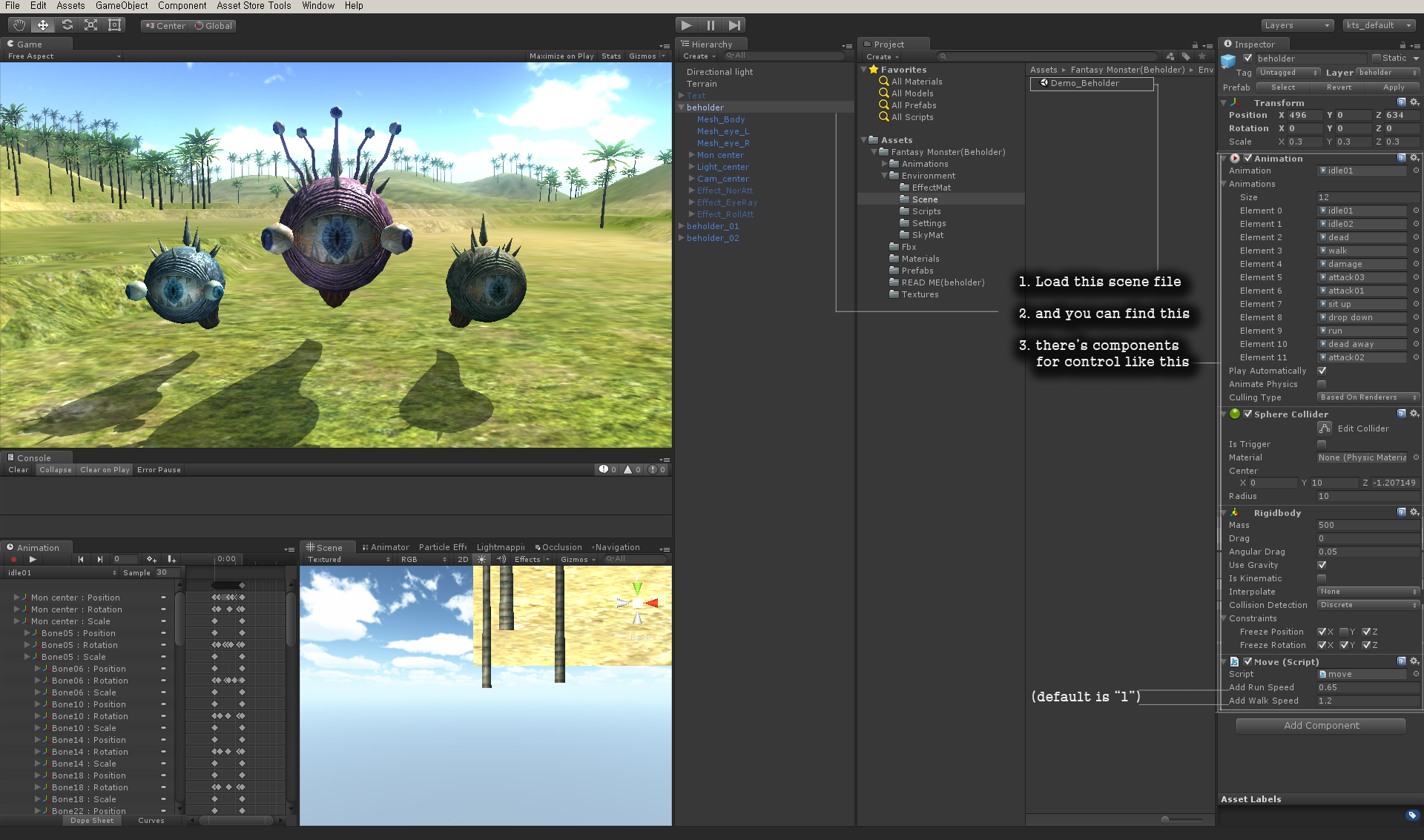Open the Transform component gear menu
Viewport: 1424px width, 840px height.
(x=1414, y=102)
